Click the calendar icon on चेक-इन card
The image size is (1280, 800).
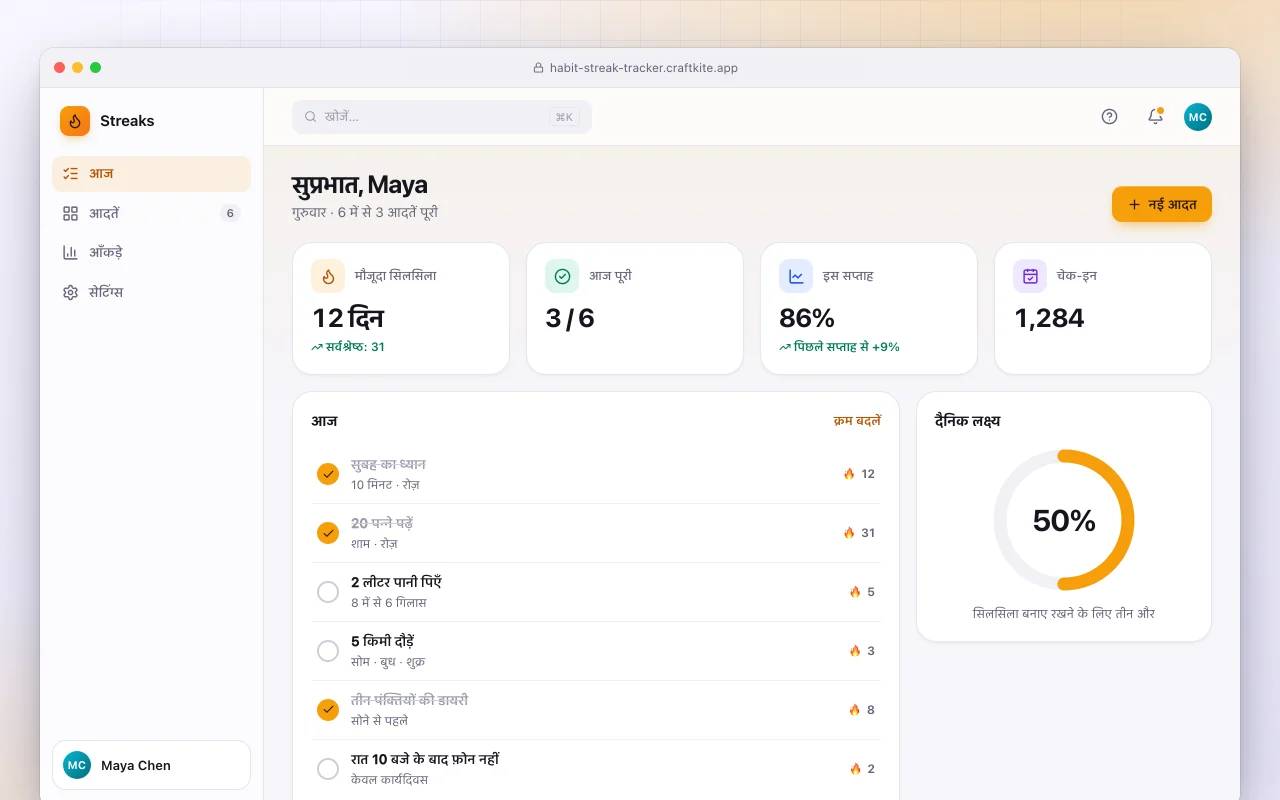point(1030,276)
